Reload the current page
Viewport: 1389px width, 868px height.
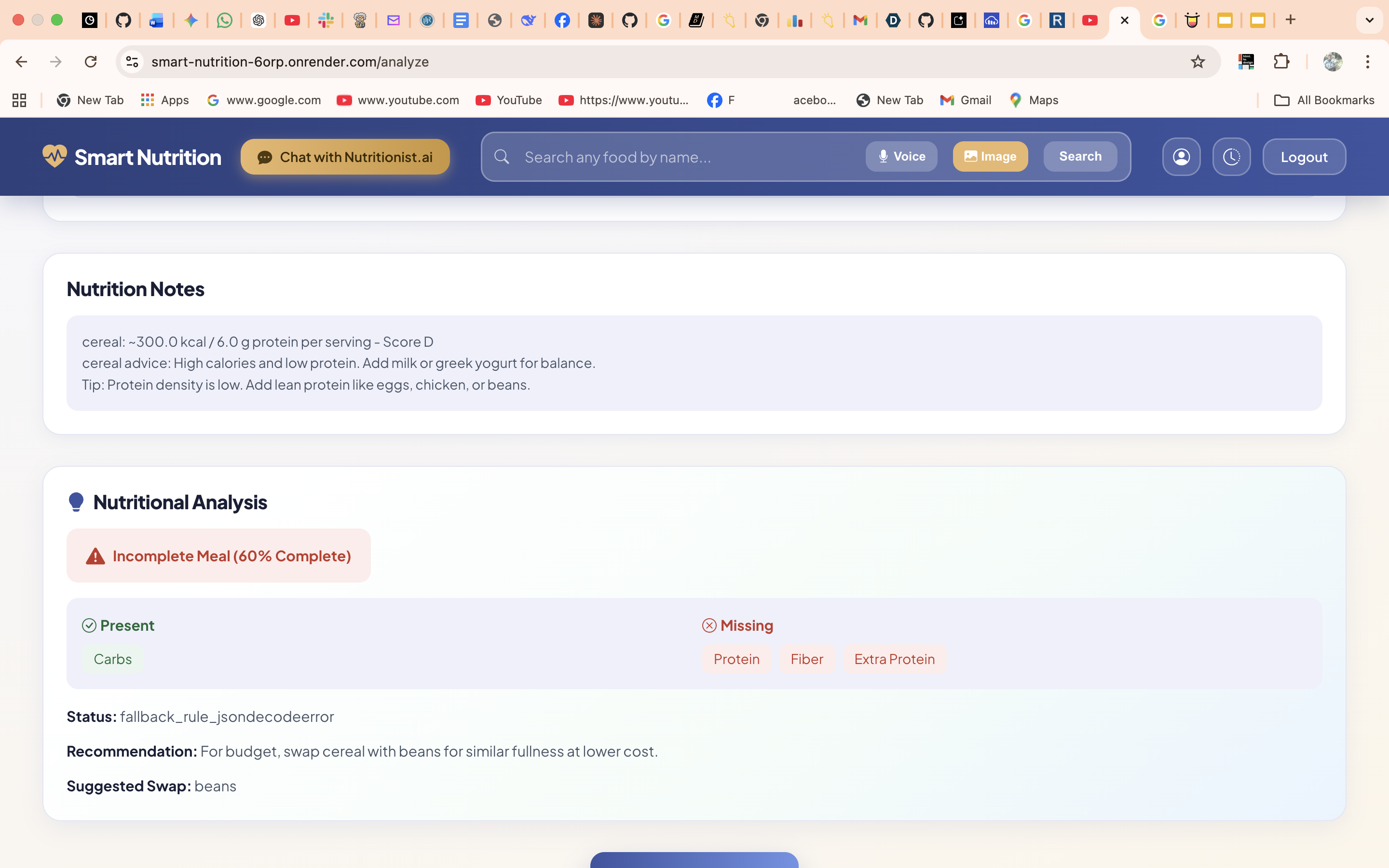(x=91, y=62)
